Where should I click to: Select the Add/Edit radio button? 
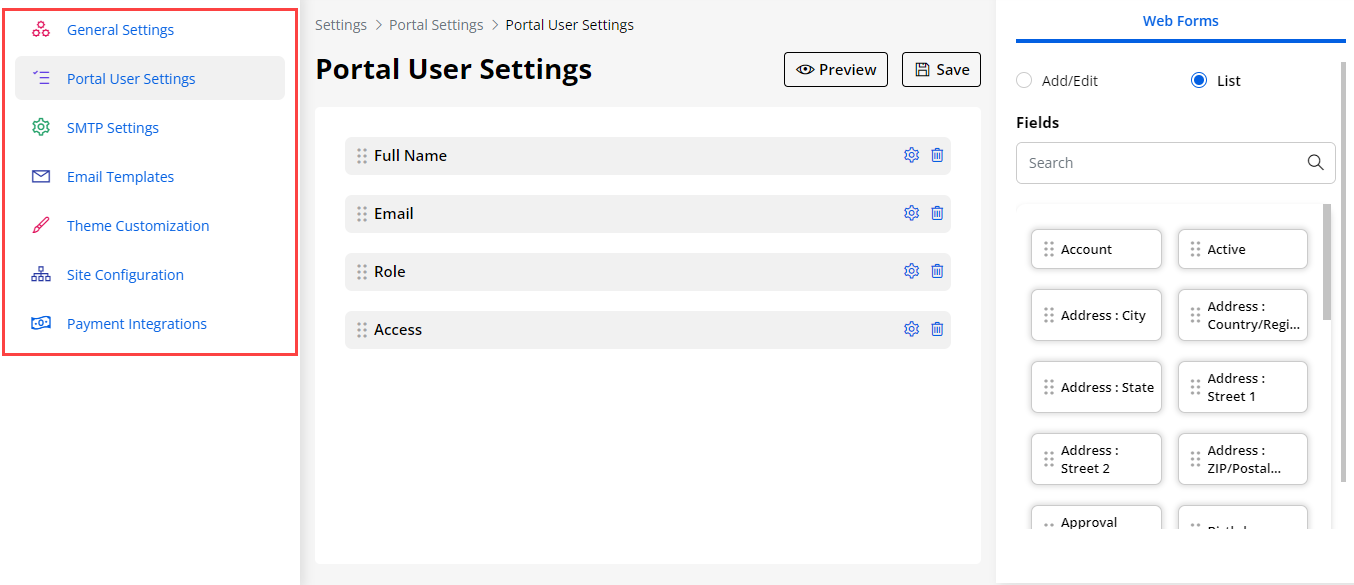[1024, 81]
